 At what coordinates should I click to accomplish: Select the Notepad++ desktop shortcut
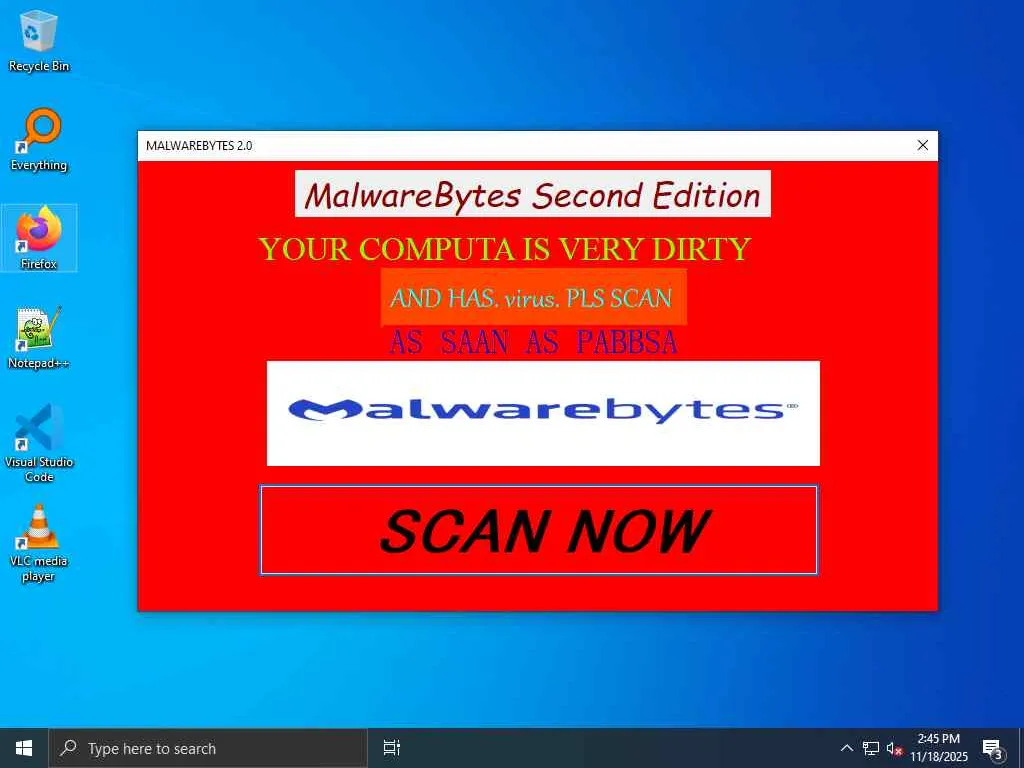pos(39,338)
